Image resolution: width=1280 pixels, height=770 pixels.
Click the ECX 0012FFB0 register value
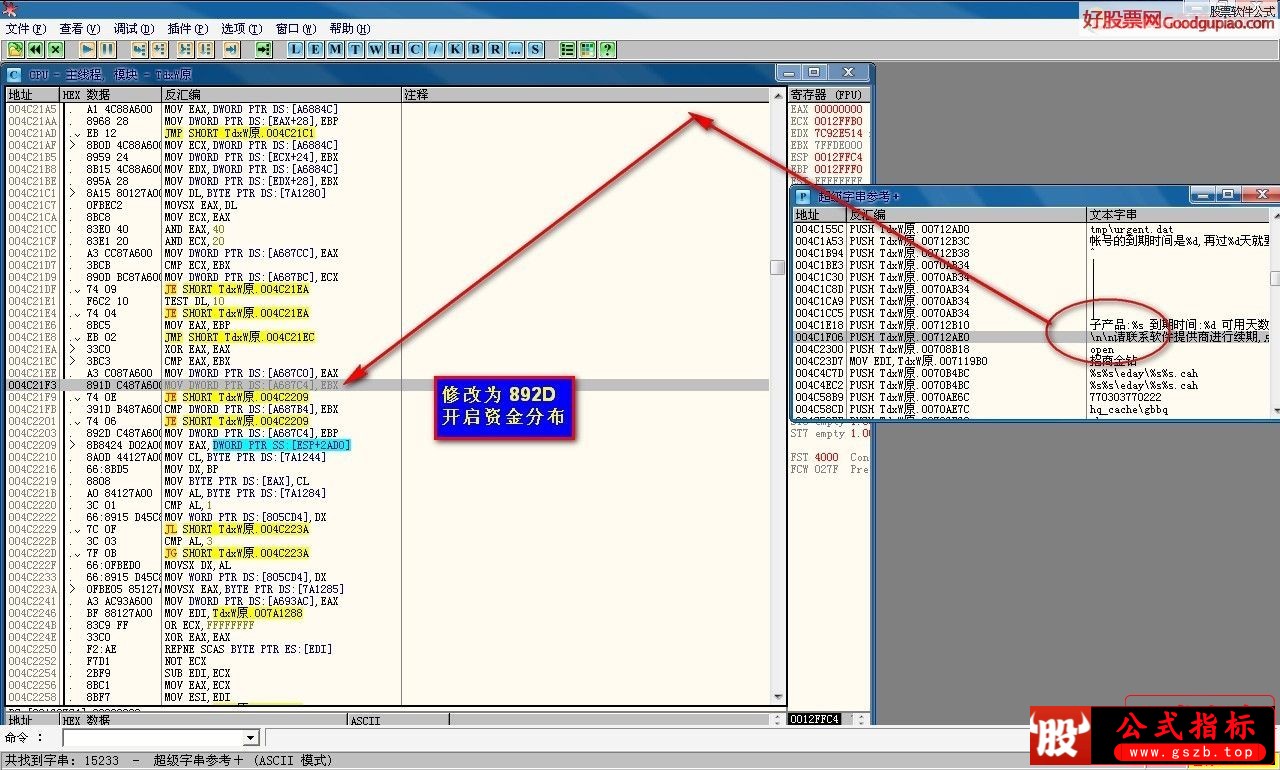pos(838,121)
